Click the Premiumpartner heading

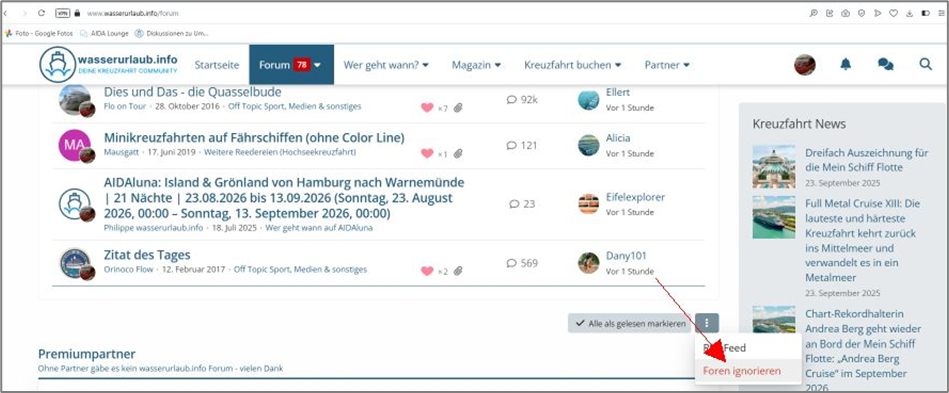(87, 354)
